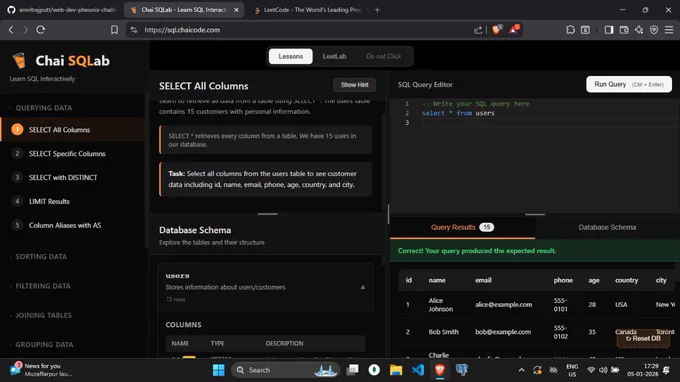Expand the GROUPING DATA section

click(44, 345)
